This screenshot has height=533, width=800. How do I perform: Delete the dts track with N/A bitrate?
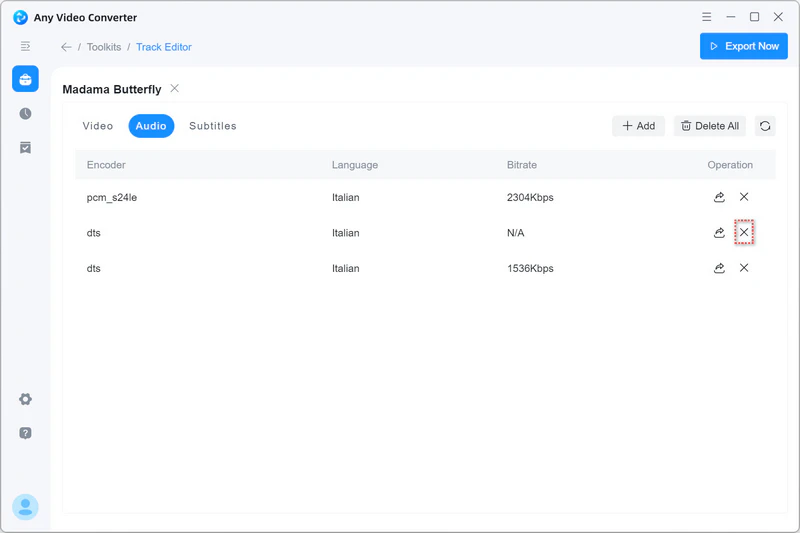tap(744, 233)
